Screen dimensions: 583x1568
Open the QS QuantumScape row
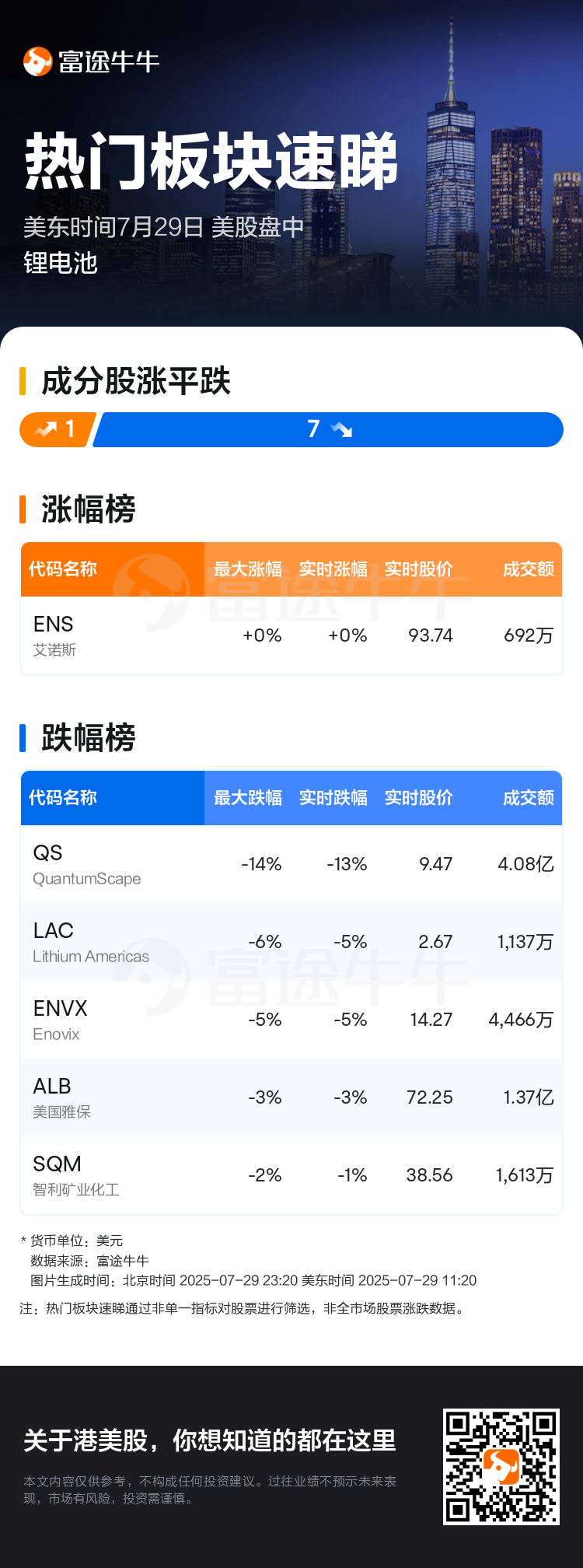pyautogui.click(x=291, y=864)
